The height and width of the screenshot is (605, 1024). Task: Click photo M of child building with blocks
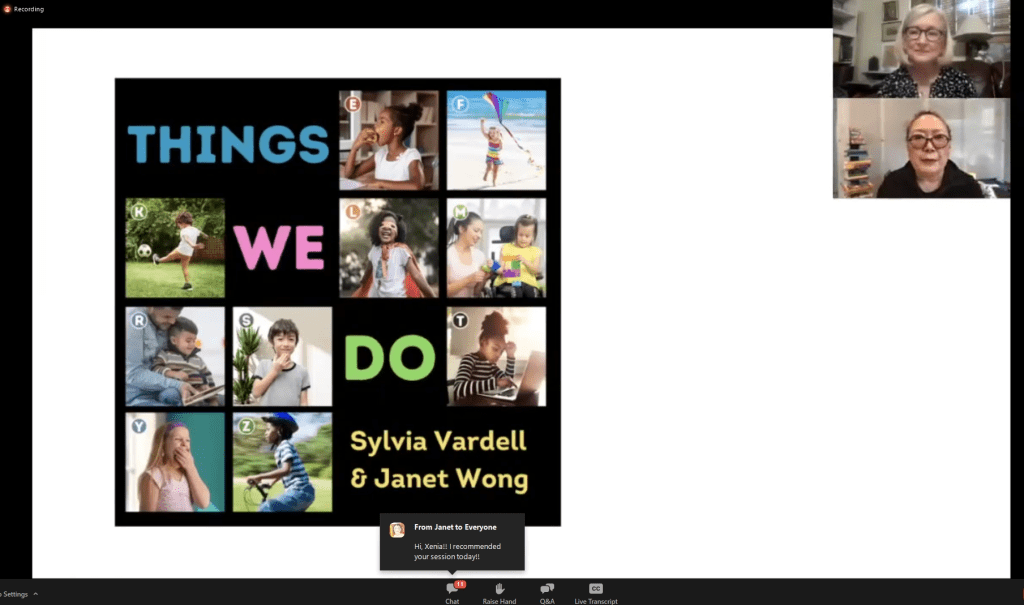(x=496, y=248)
